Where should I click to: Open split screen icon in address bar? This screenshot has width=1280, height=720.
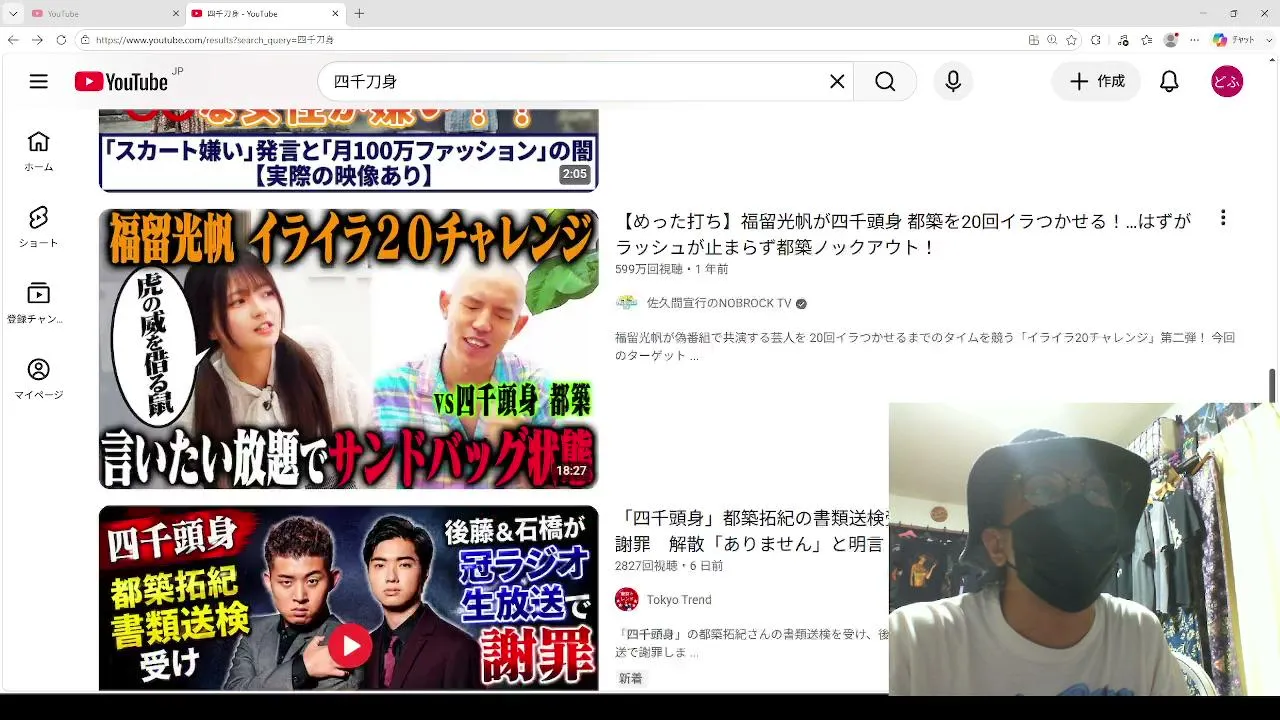click(x=1034, y=40)
